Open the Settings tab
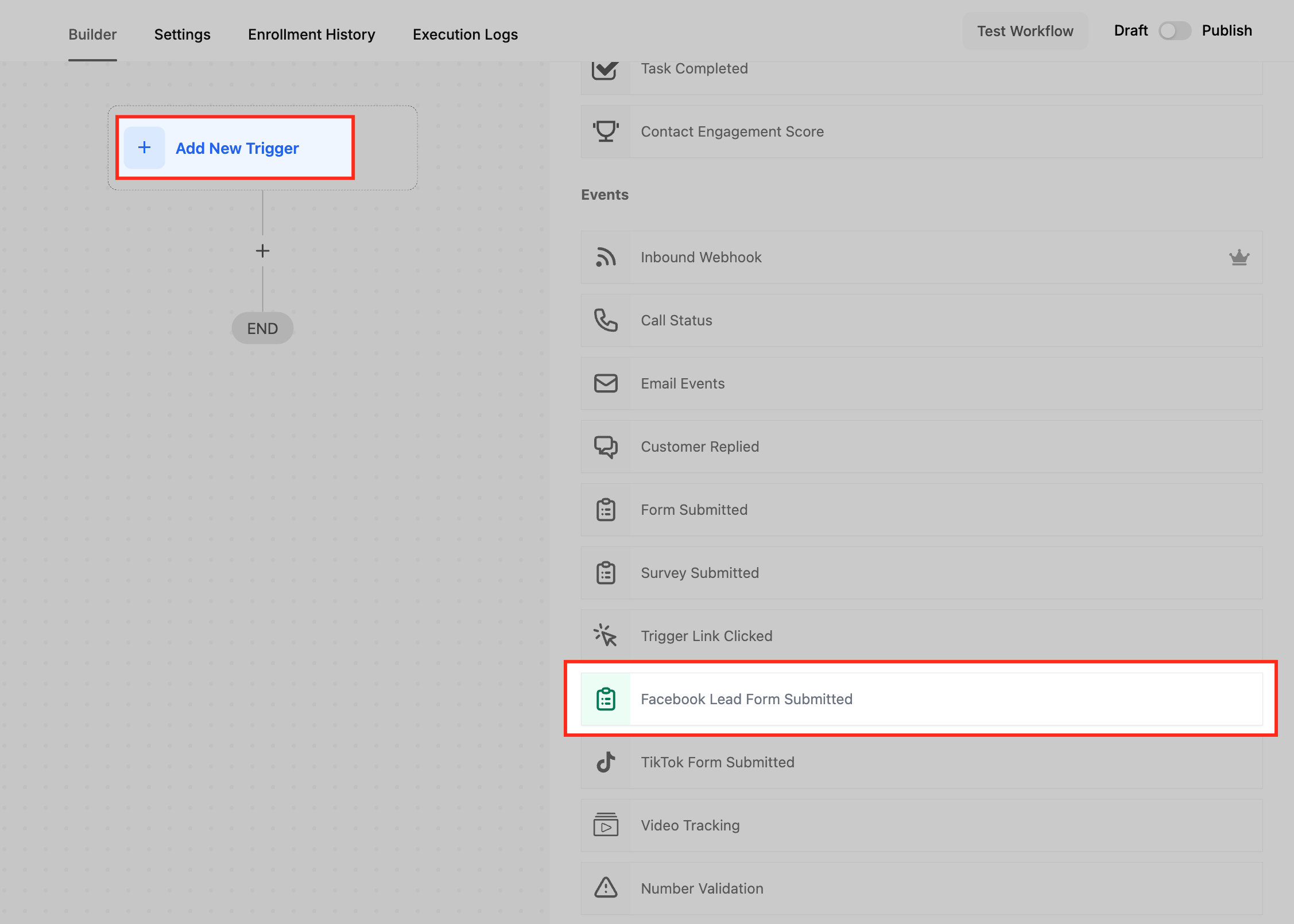The image size is (1294, 924). pyautogui.click(x=182, y=34)
